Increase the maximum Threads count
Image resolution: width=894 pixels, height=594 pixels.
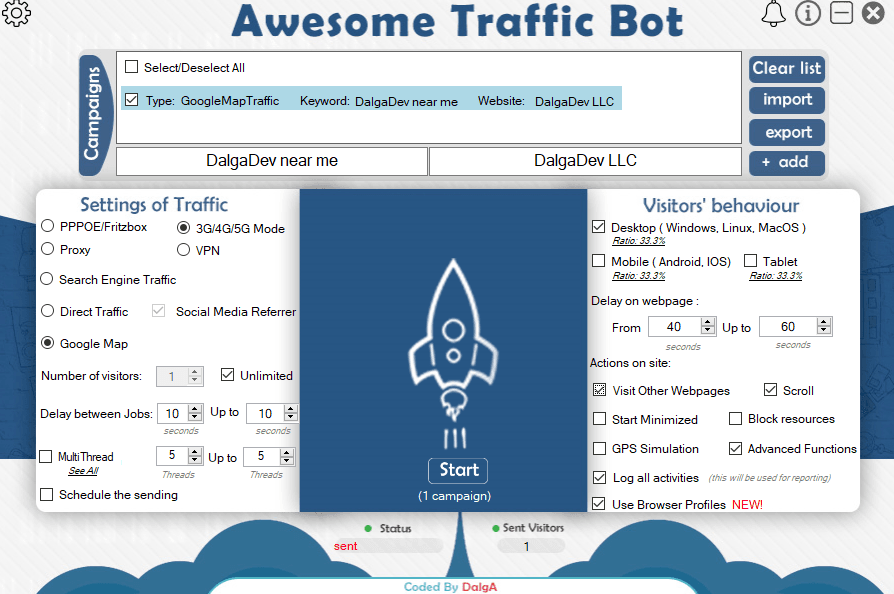pyautogui.click(x=287, y=452)
